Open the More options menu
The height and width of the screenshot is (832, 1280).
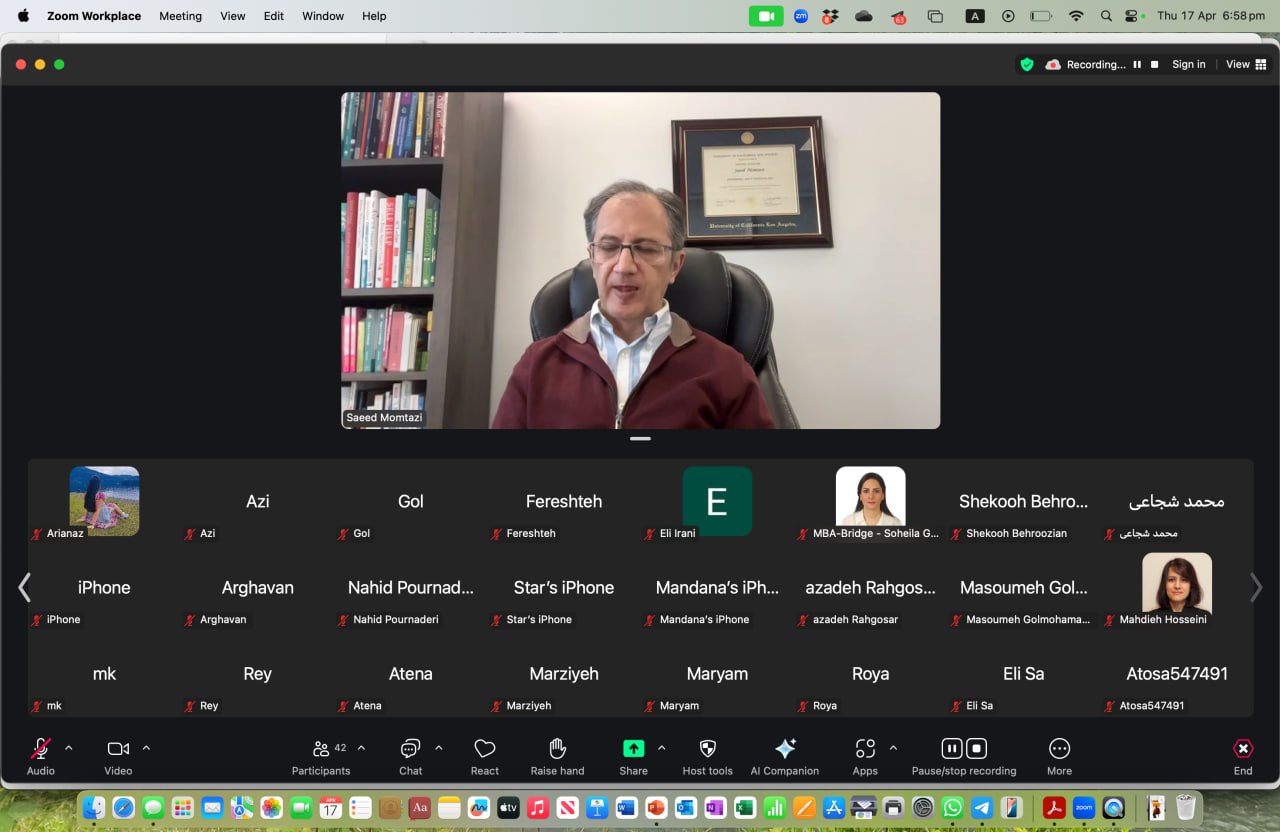pyautogui.click(x=1059, y=750)
